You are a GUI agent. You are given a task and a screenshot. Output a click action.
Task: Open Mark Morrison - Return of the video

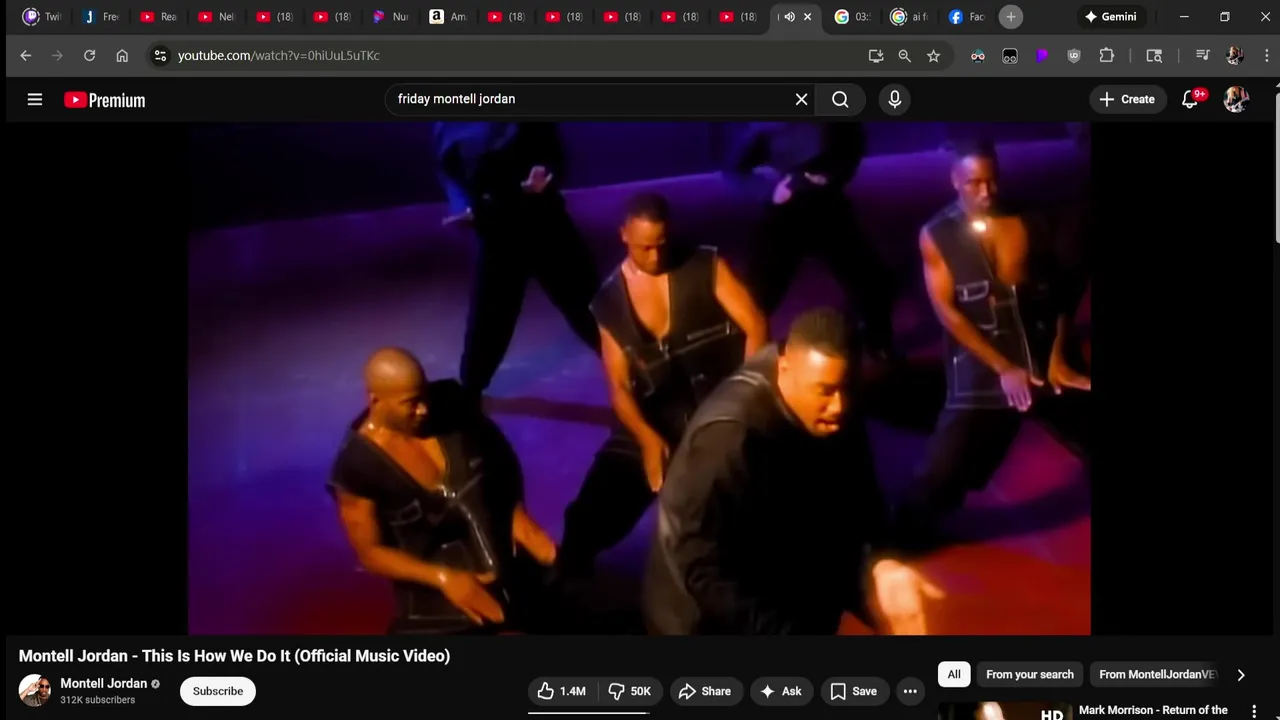click(x=1153, y=710)
